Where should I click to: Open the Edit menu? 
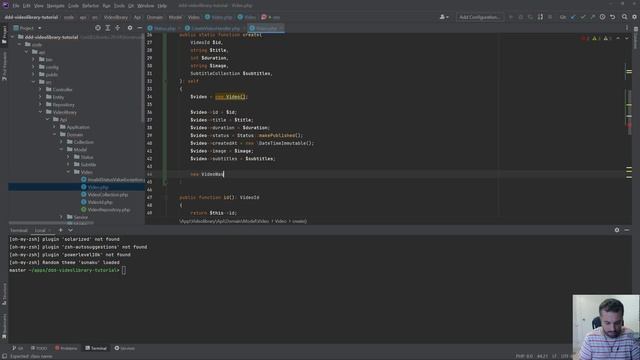(x=27, y=6)
